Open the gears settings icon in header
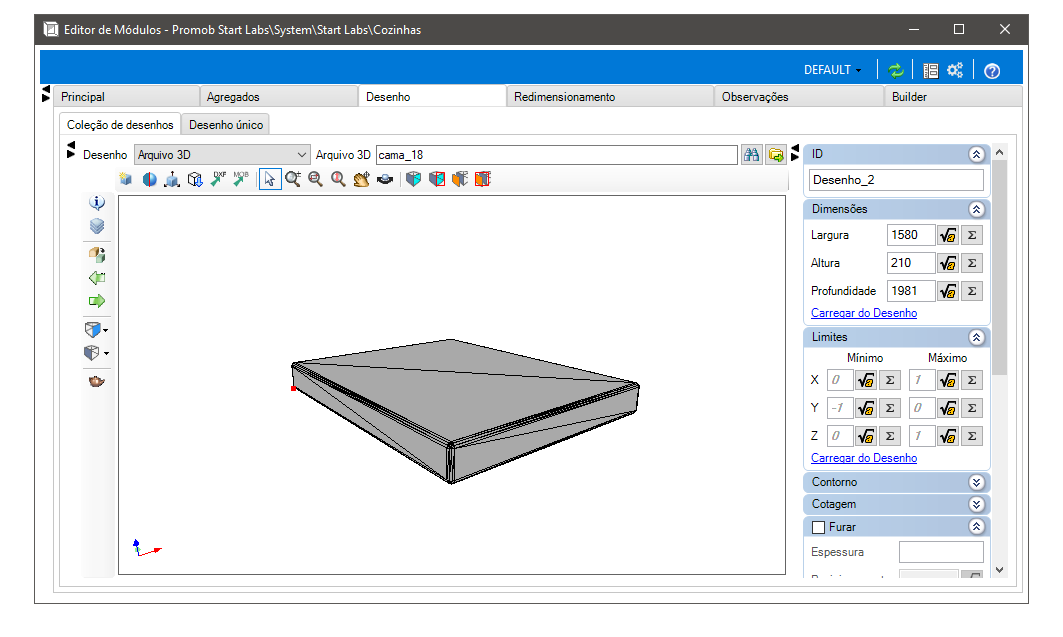Screen dimensions: 1063x637 coord(955,70)
